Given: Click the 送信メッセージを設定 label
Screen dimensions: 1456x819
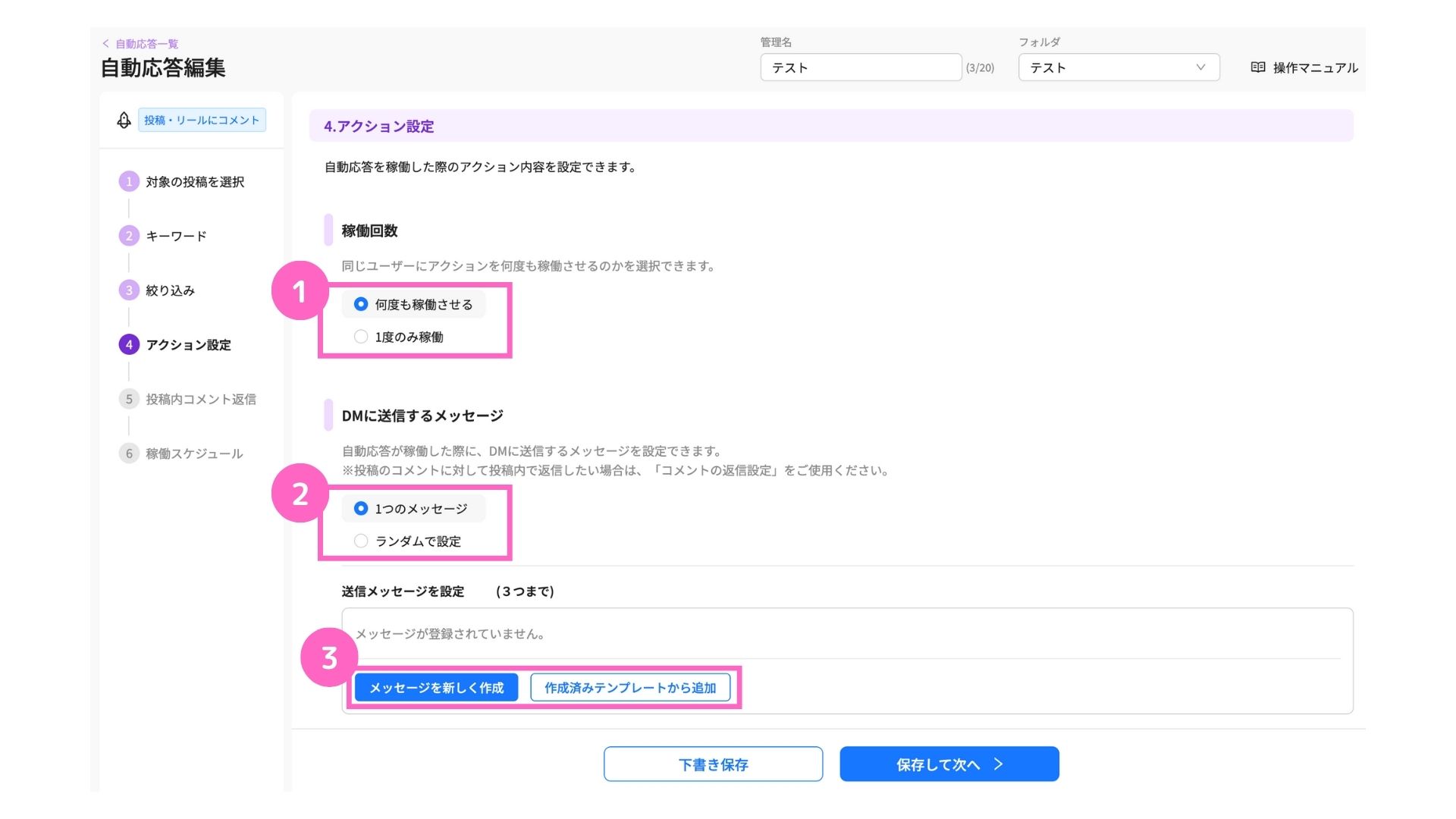Looking at the screenshot, I should pos(403,591).
